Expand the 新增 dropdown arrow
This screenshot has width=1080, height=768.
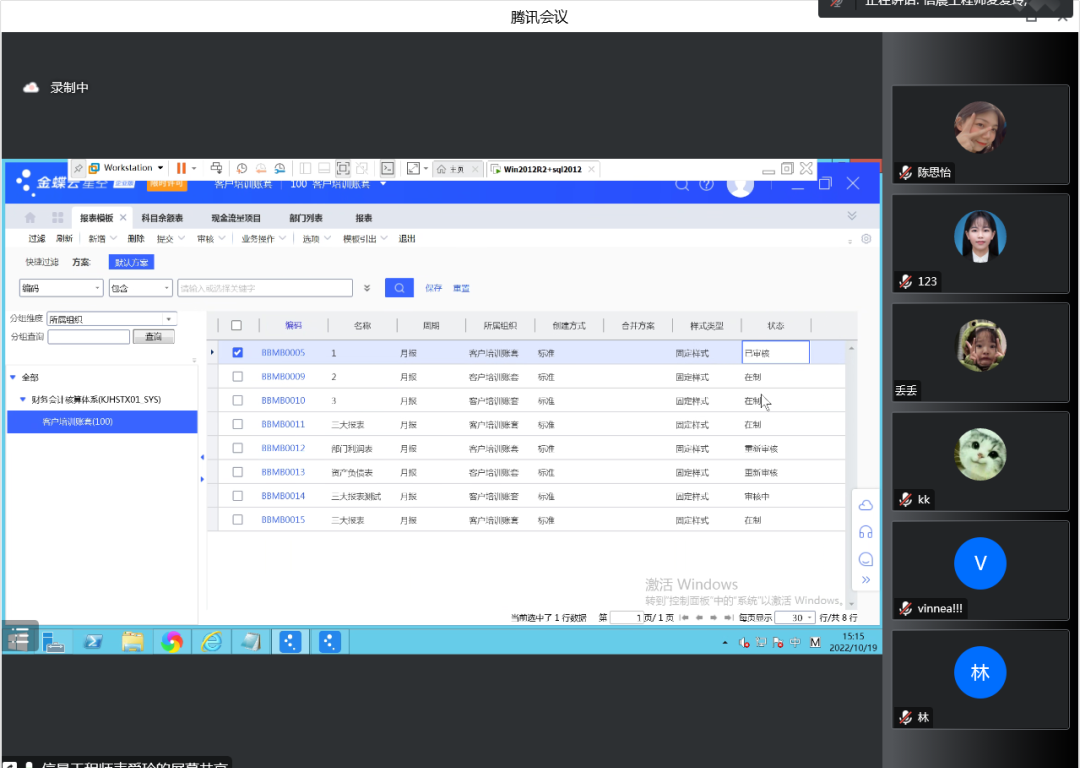[x=114, y=238]
